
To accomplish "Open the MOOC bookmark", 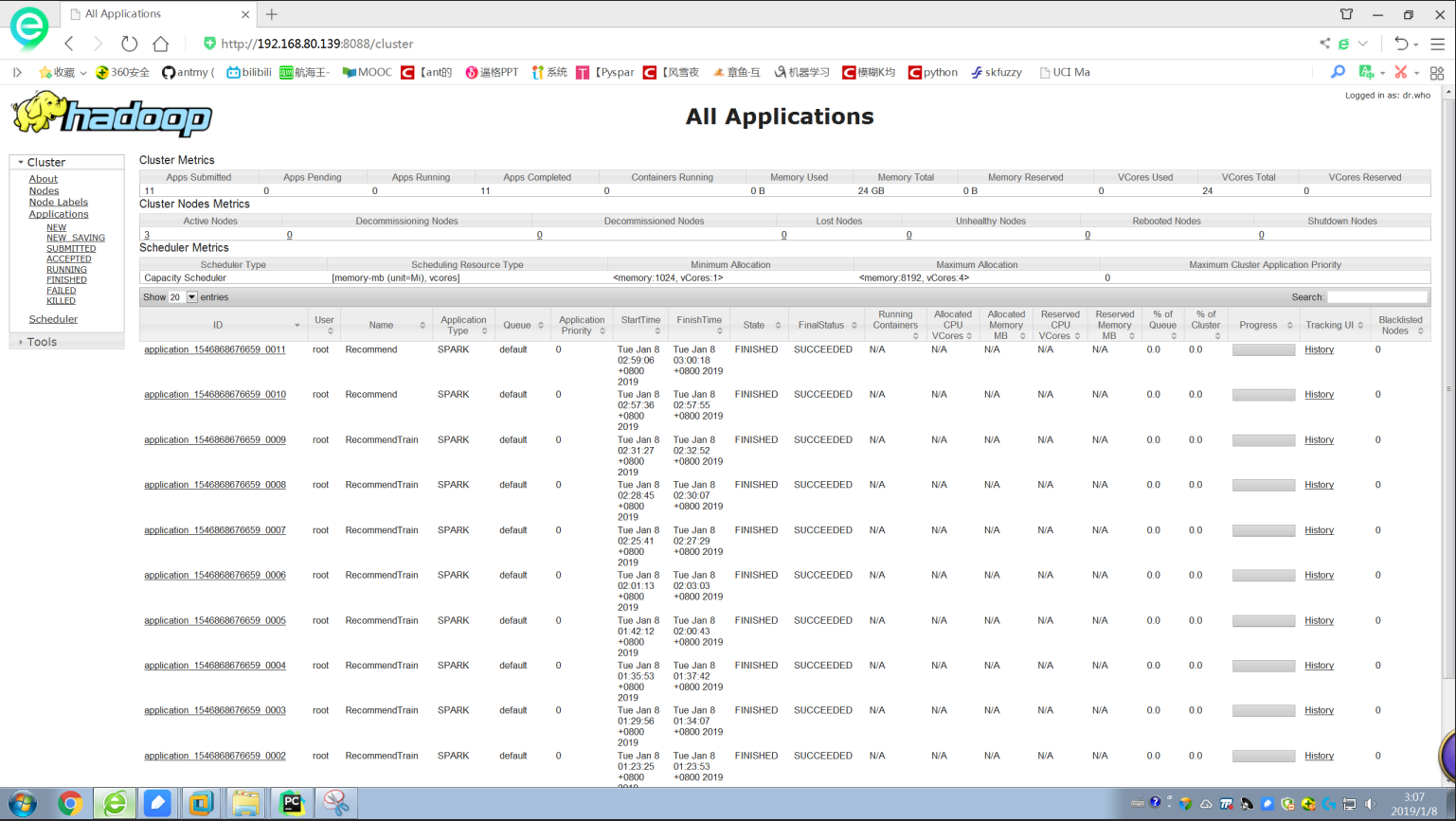I will [367, 72].
